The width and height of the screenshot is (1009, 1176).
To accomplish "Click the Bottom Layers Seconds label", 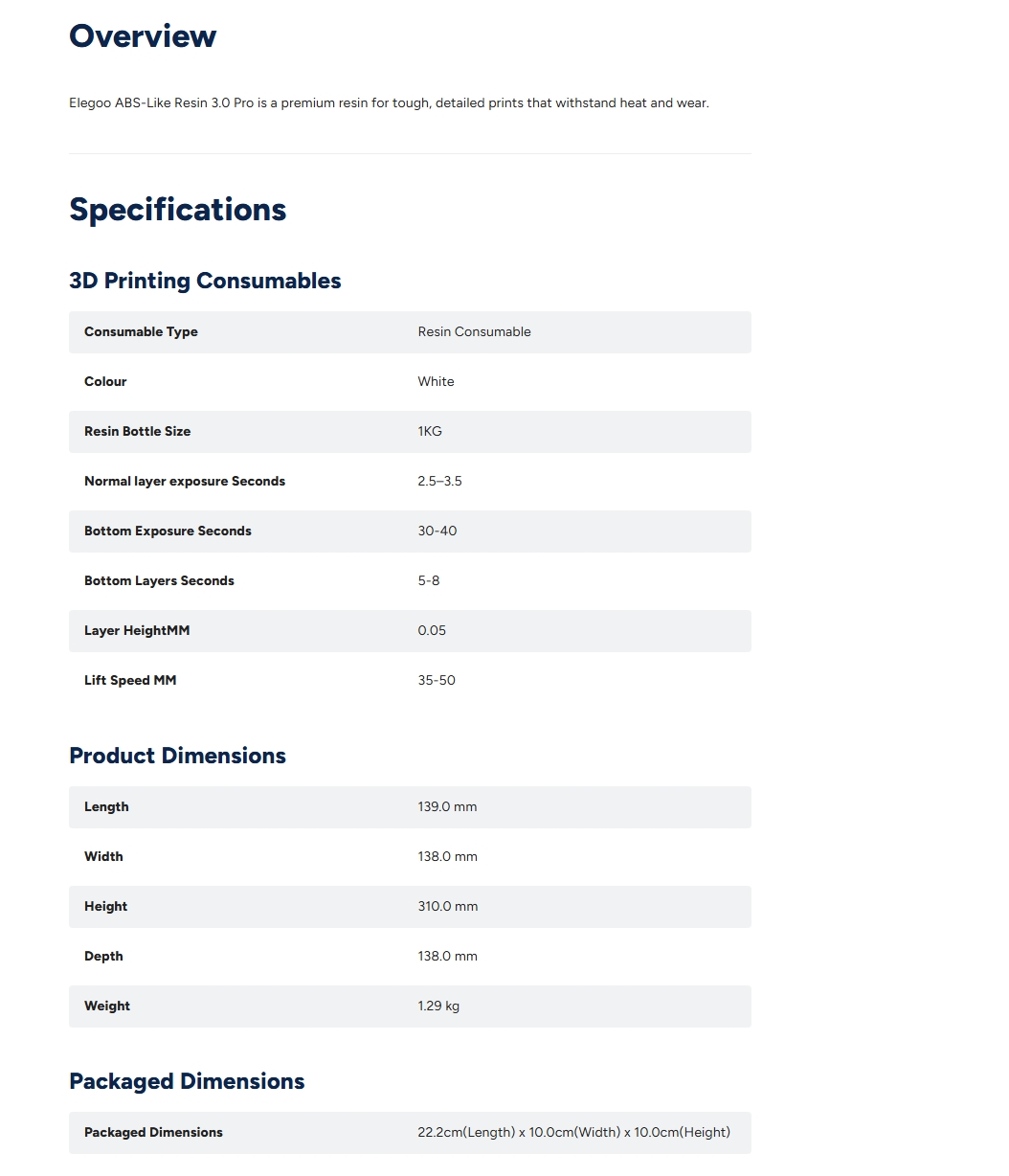I will pos(159,581).
